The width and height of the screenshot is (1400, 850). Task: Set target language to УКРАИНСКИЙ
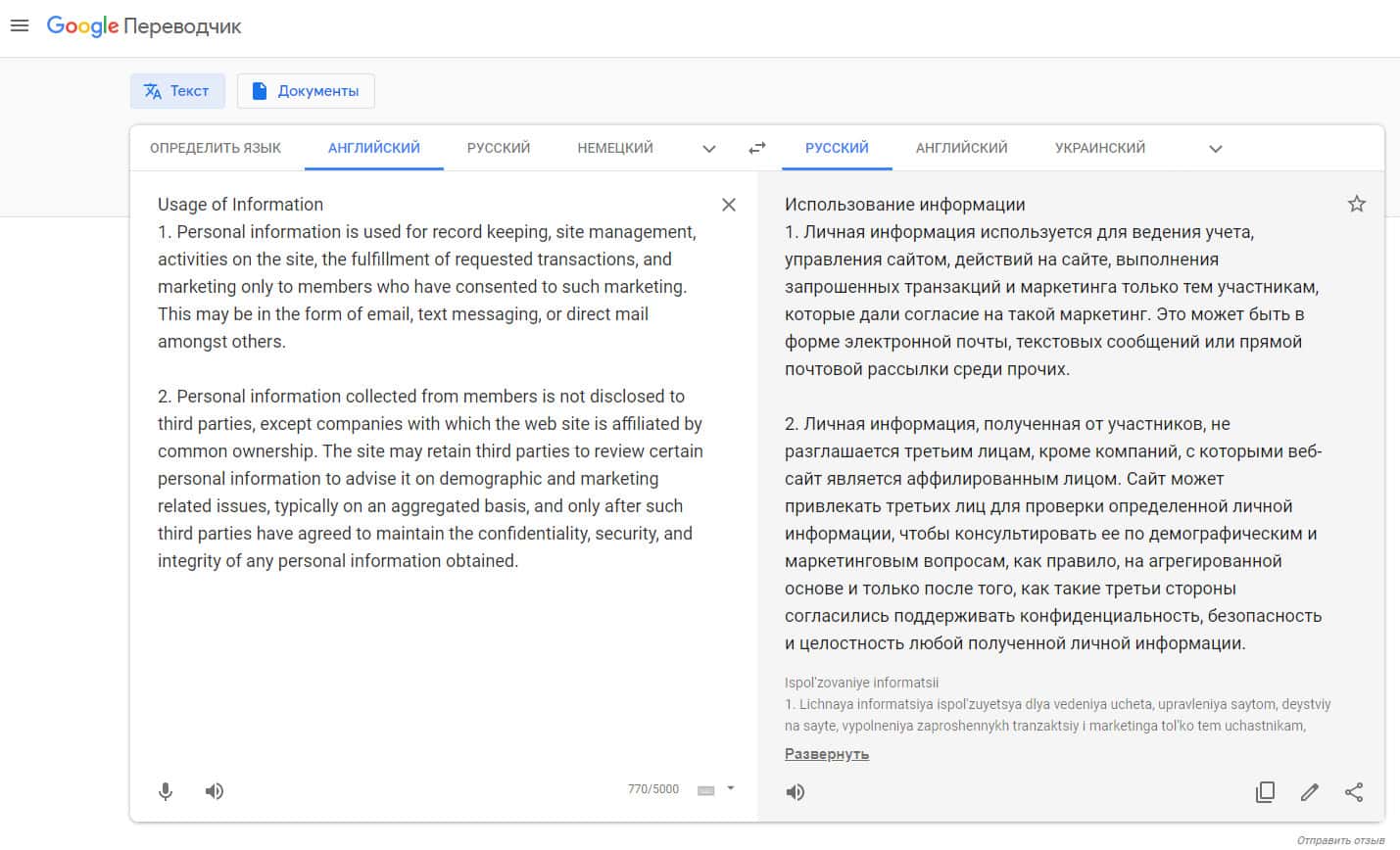click(x=1100, y=148)
